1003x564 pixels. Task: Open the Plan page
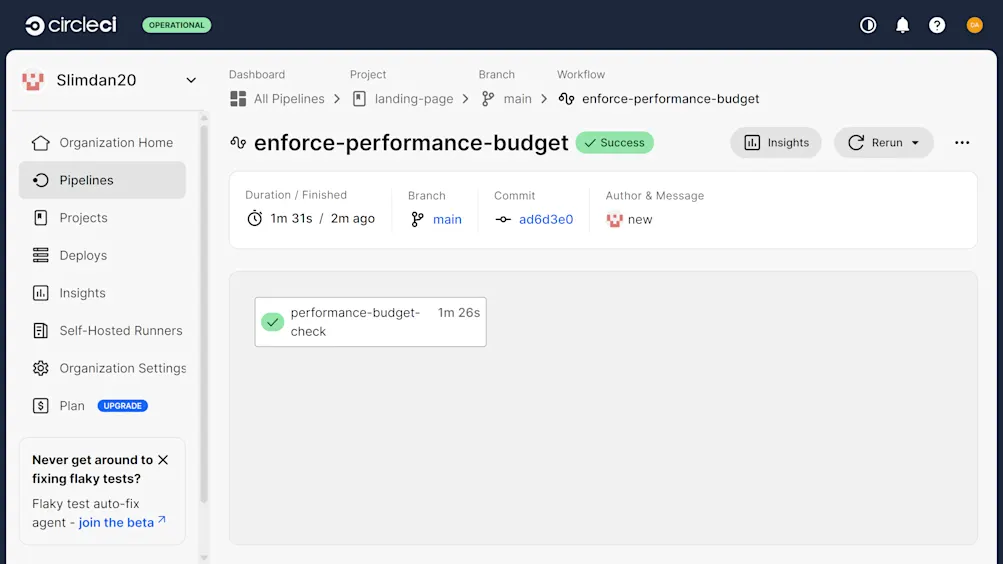pyautogui.click(x=72, y=406)
